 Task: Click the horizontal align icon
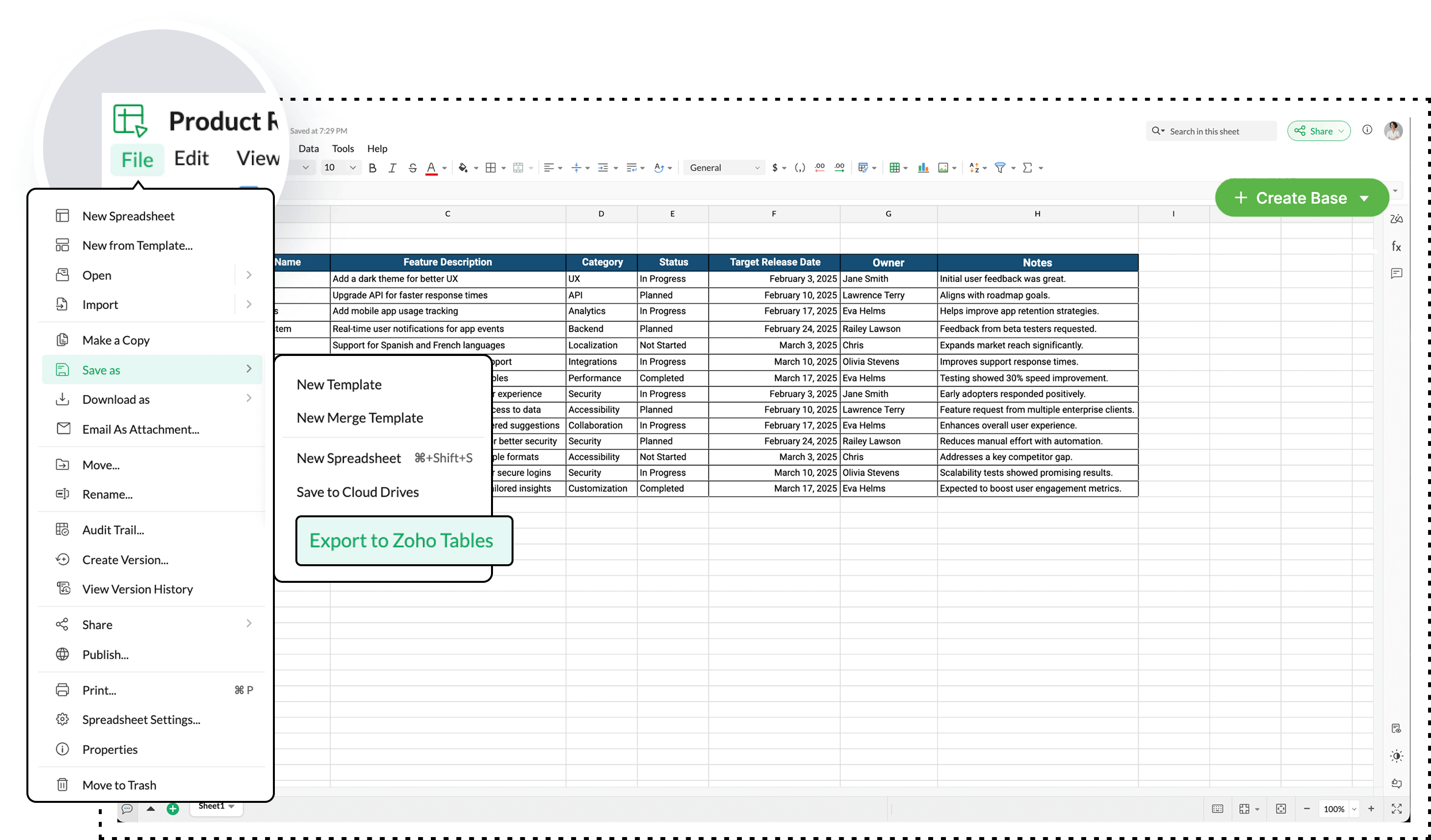click(549, 168)
